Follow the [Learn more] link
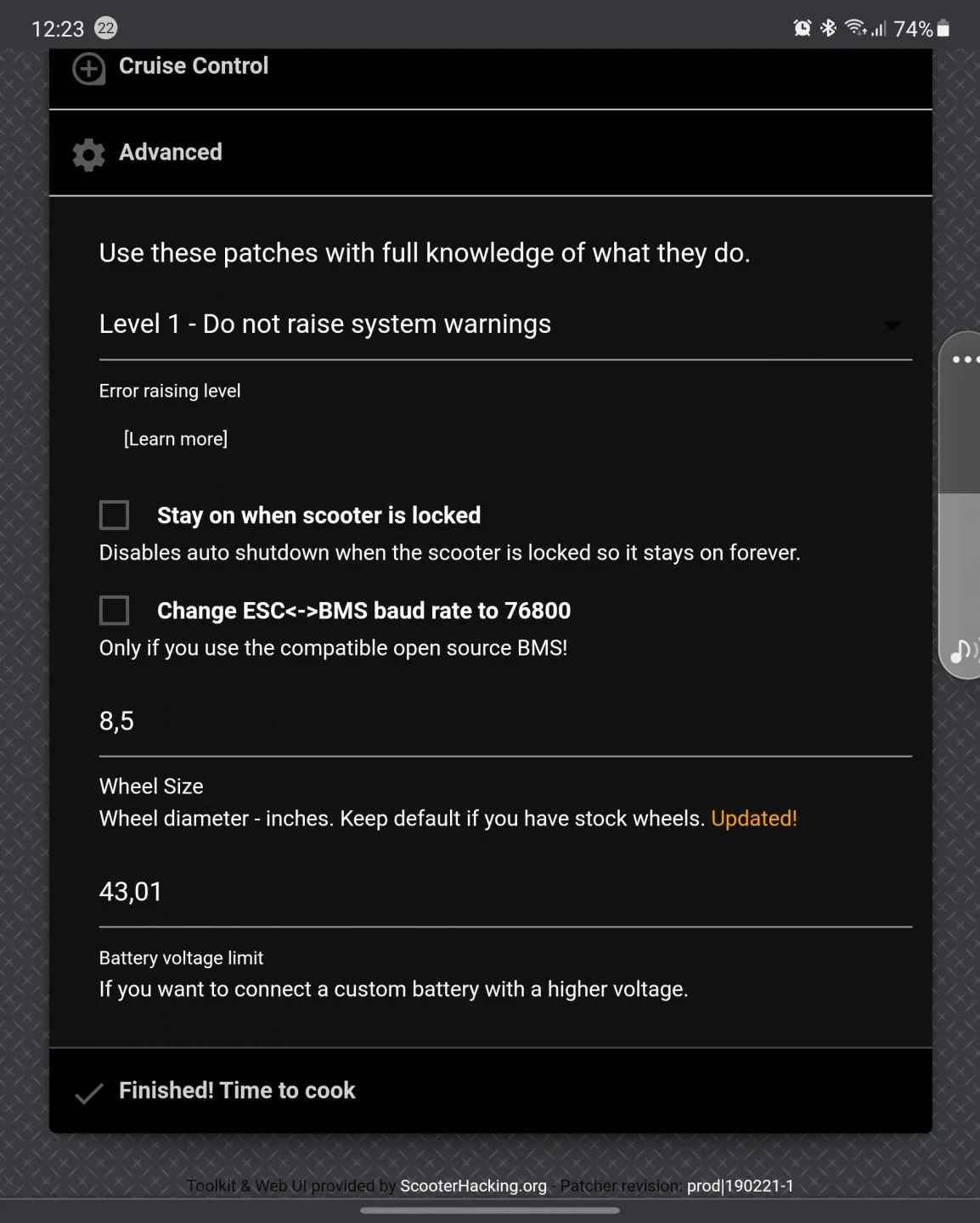The width and height of the screenshot is (980, 1223). (176, 438)
